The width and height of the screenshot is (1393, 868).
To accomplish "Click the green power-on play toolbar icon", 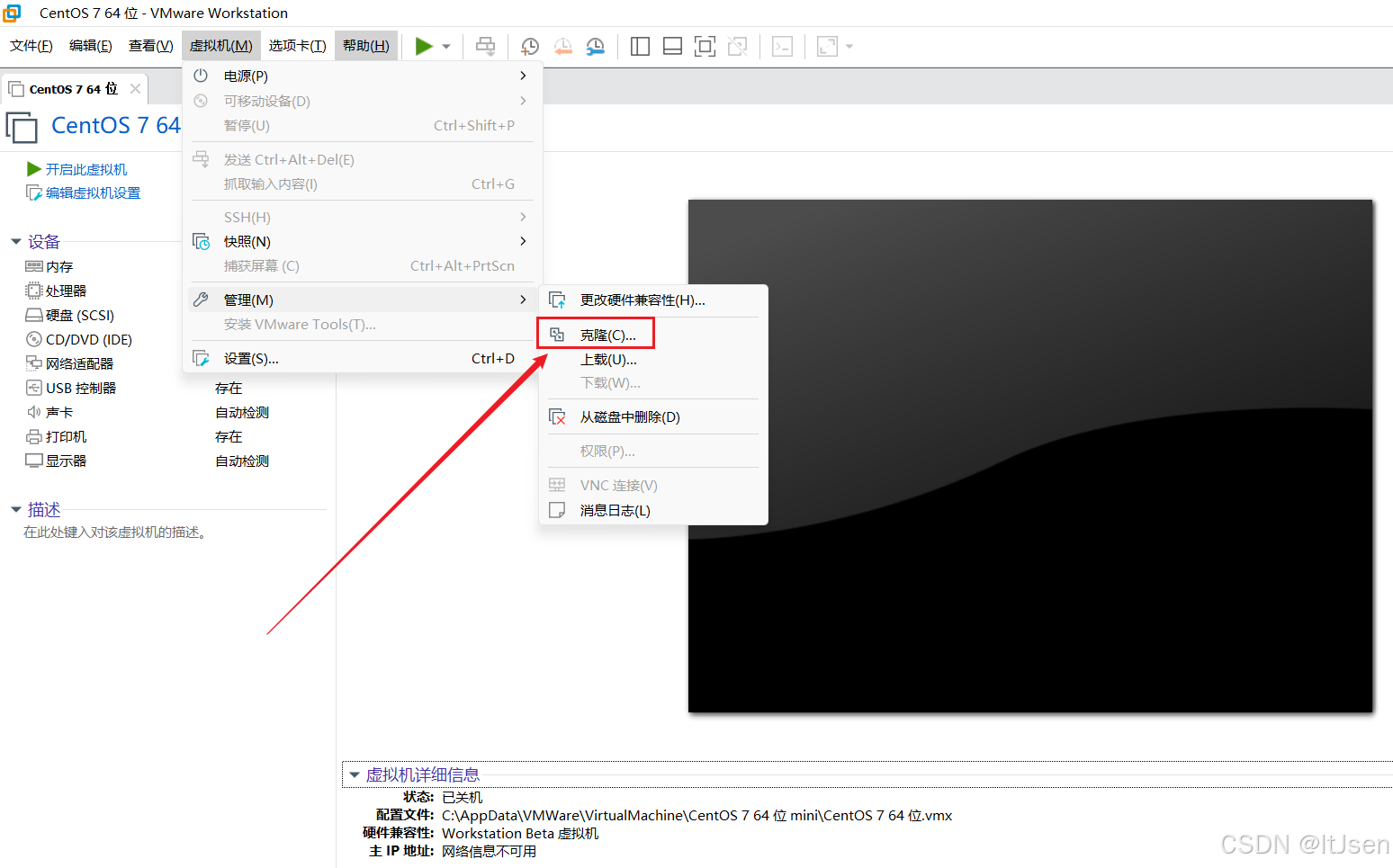I will (424, 46).
